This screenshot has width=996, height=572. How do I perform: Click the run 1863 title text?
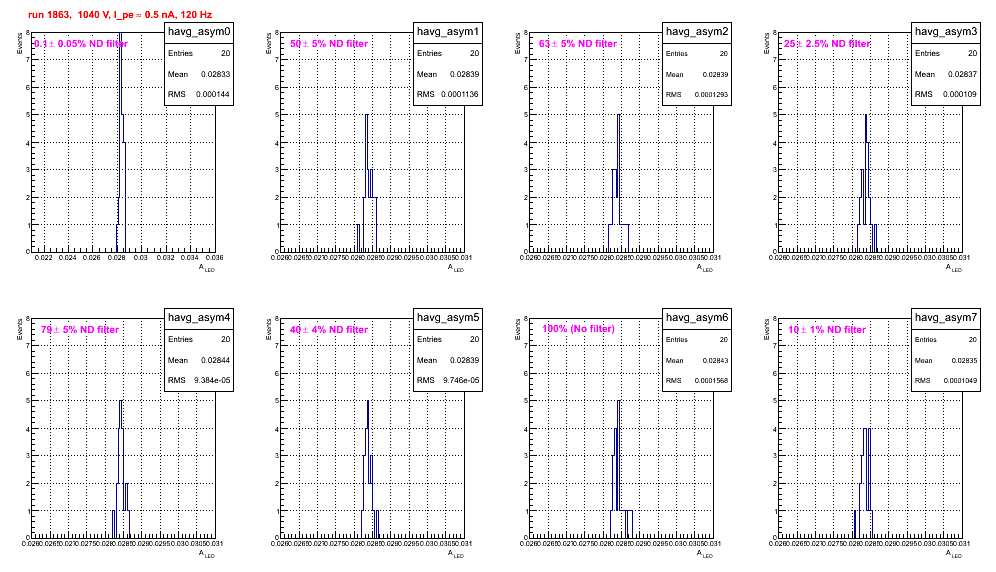point(120,14)
